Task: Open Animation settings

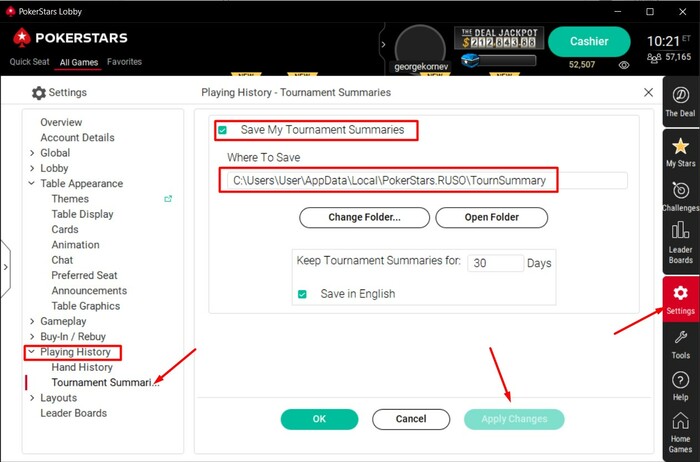Action: [75, 245]
